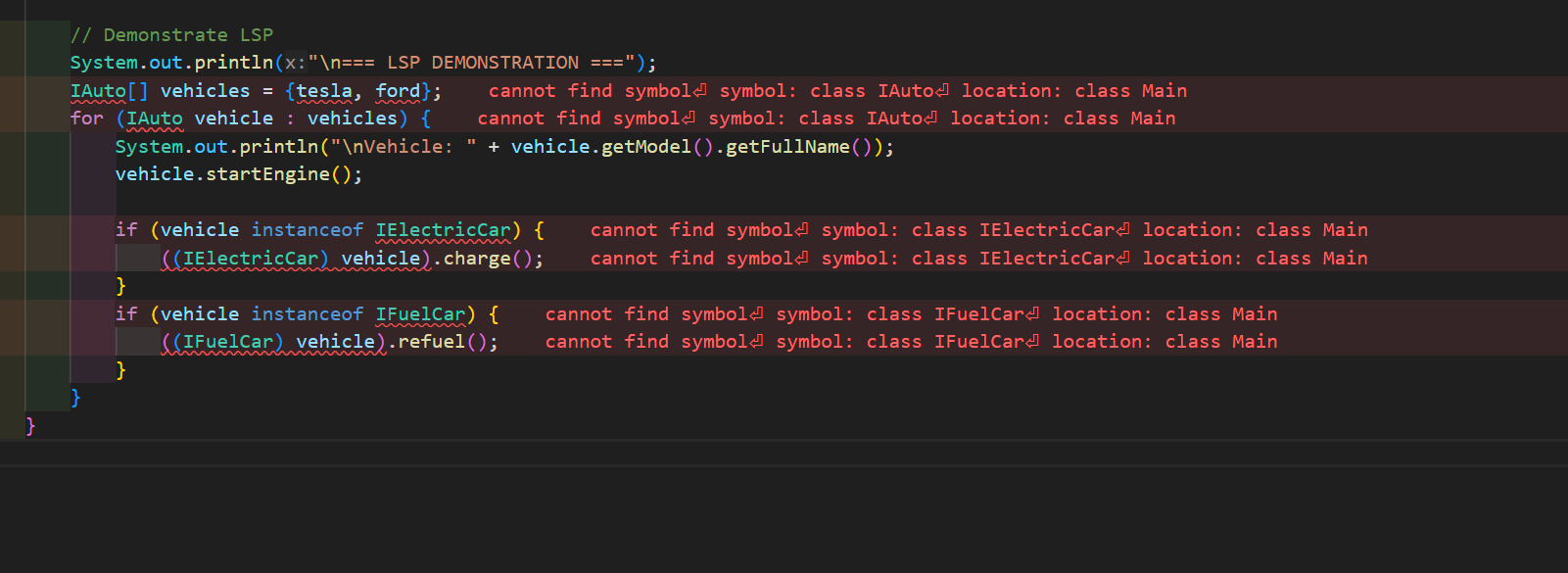Click the 'for' keyword
The image size is (1568, 573).
87,118
